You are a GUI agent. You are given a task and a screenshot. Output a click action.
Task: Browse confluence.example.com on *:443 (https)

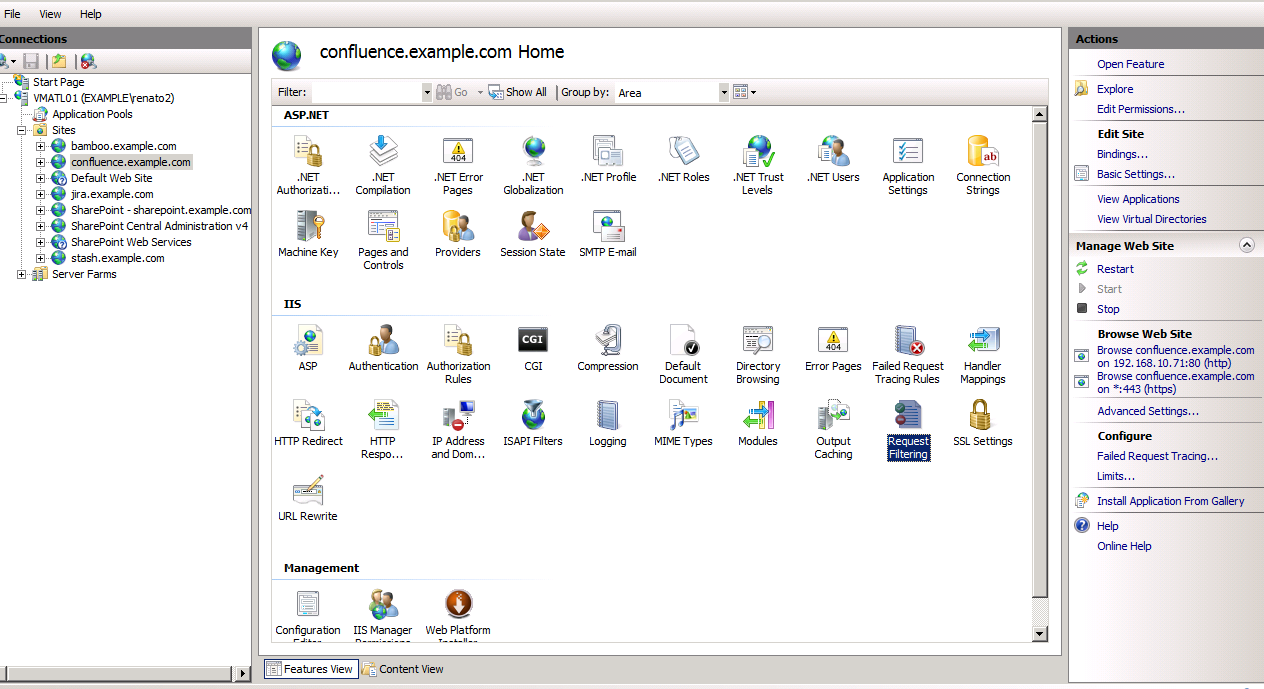(1175, 382)
